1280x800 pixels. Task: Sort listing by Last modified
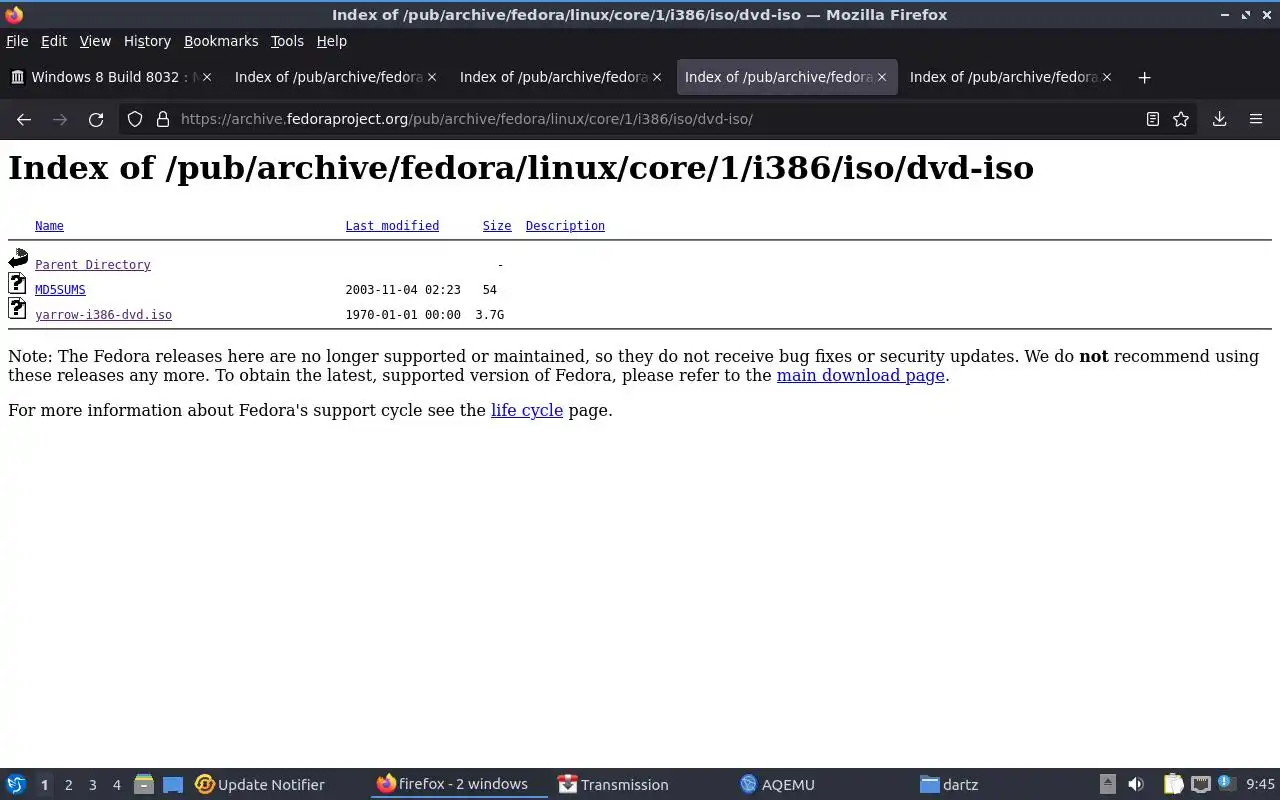pos(392,226)
